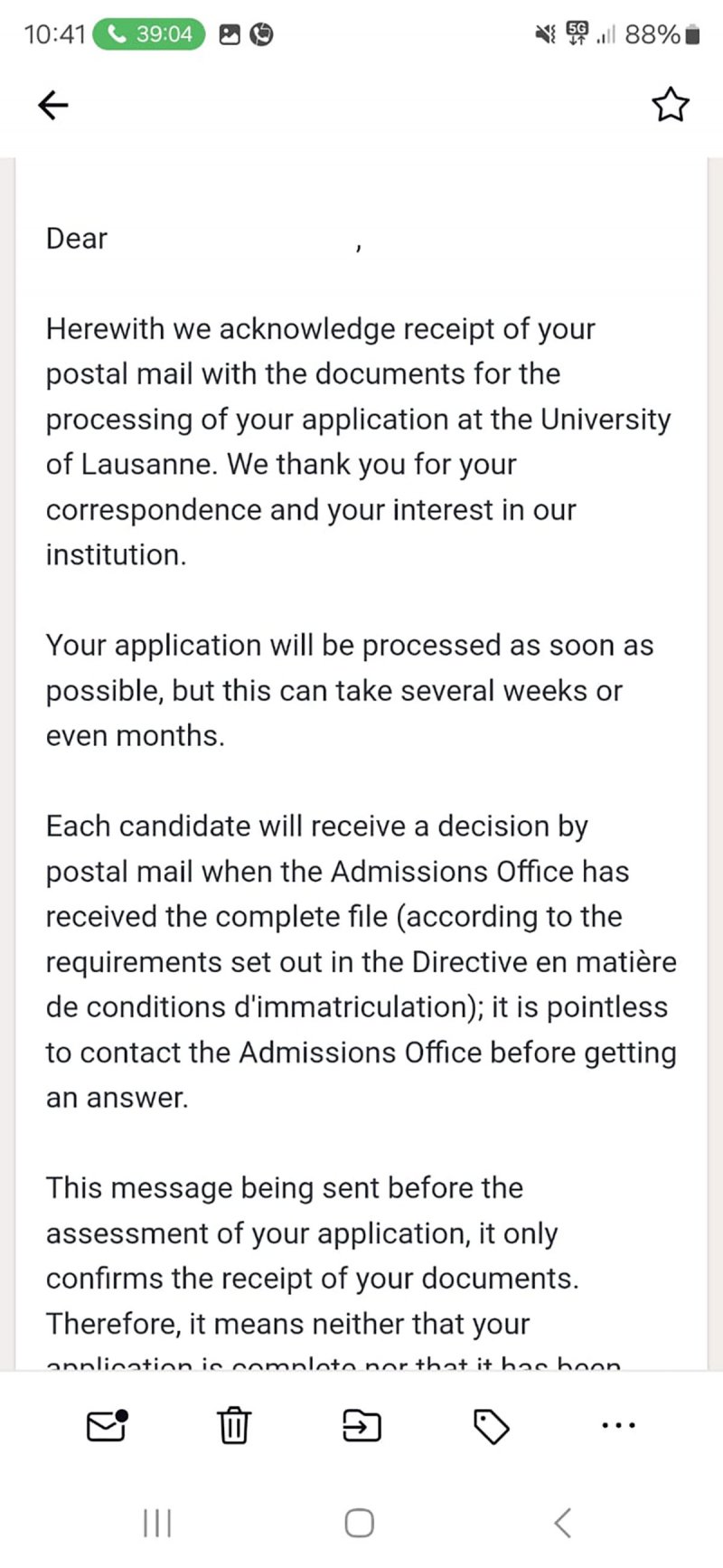Open the three-dot more options menu
Image resolution: width=723 pixels, height=1568 pixels.
click(618, 1425)
